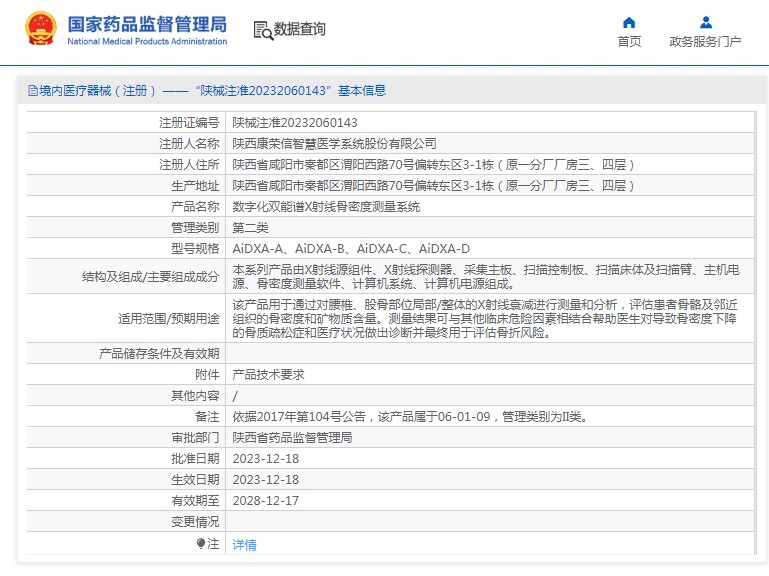Viewport: 769px width, 576px height.
Task: Click product name 数字化双能谱X射线骨密度测量系统
Action: tap(326, 207)
